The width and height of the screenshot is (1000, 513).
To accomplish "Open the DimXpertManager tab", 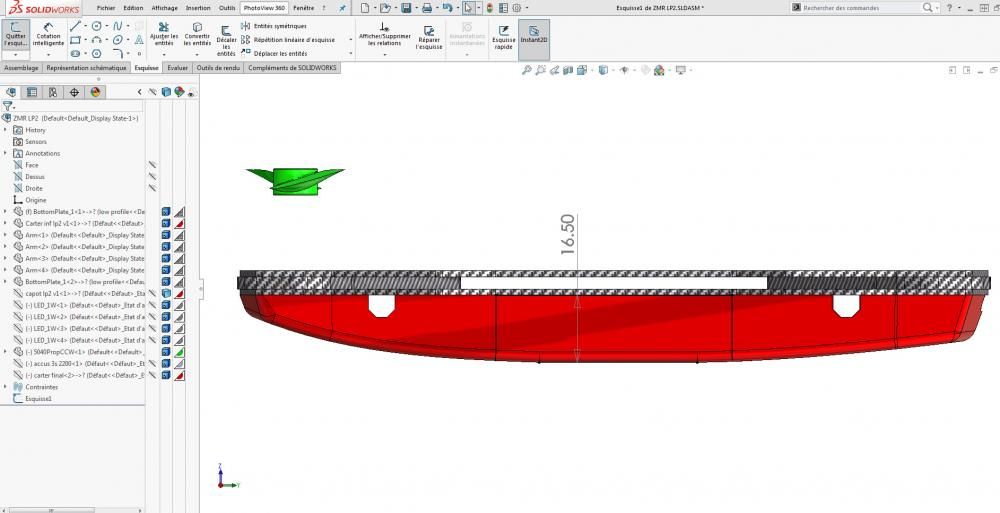I will coord(74,92).
